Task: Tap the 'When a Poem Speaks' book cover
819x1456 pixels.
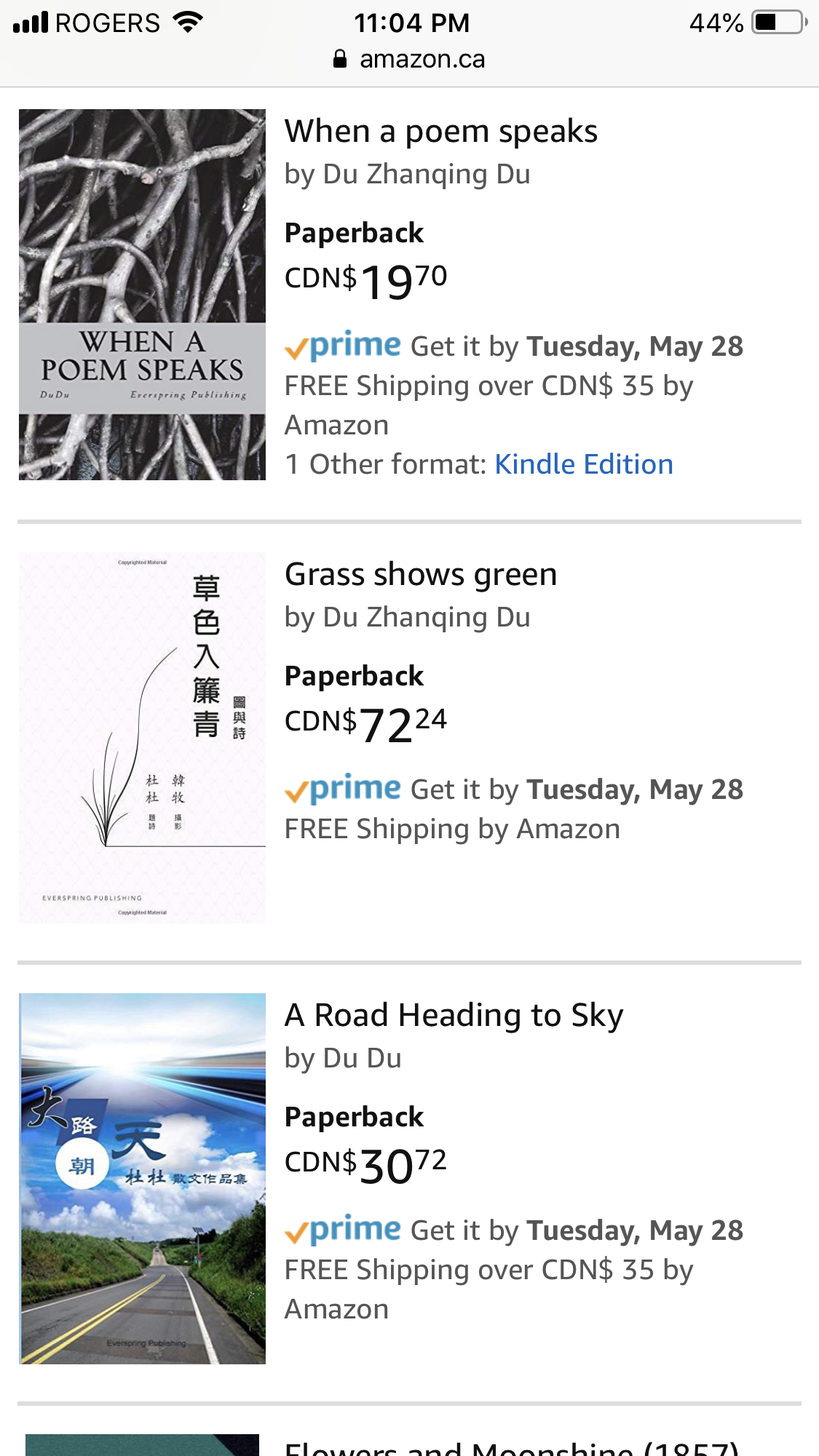Action: 143,295
